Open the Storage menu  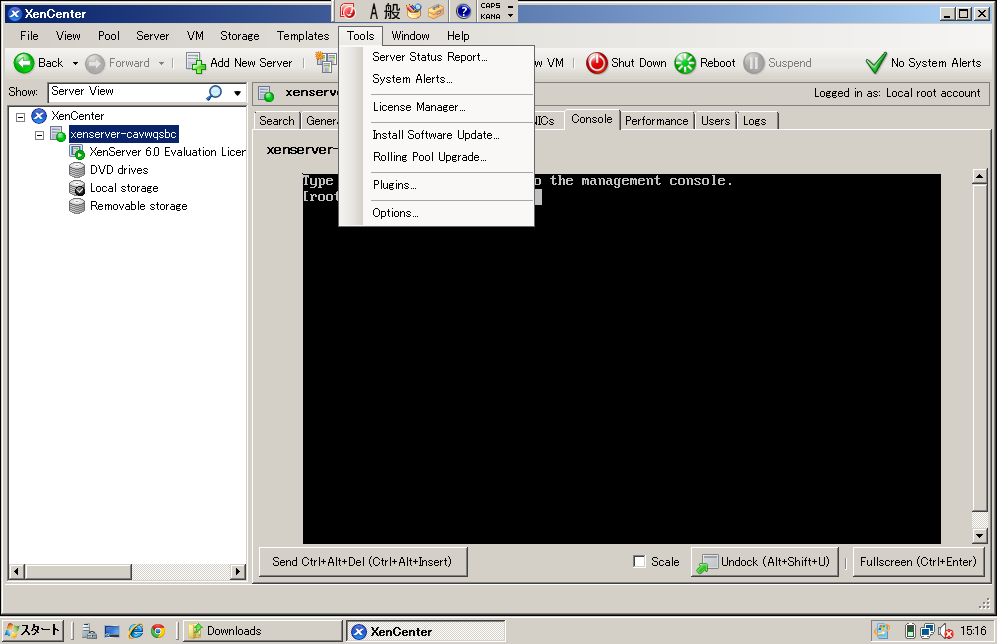click(240, 36)
